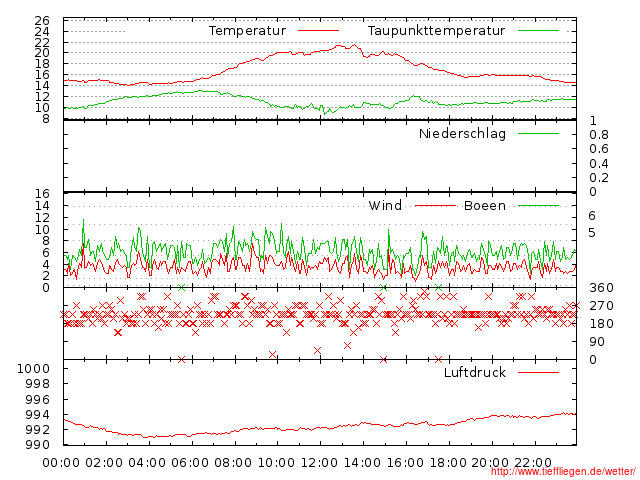This screenshot has height=480, width=640.
Task: Click the Niederschlag legend label
Action: tap(462, 133)
